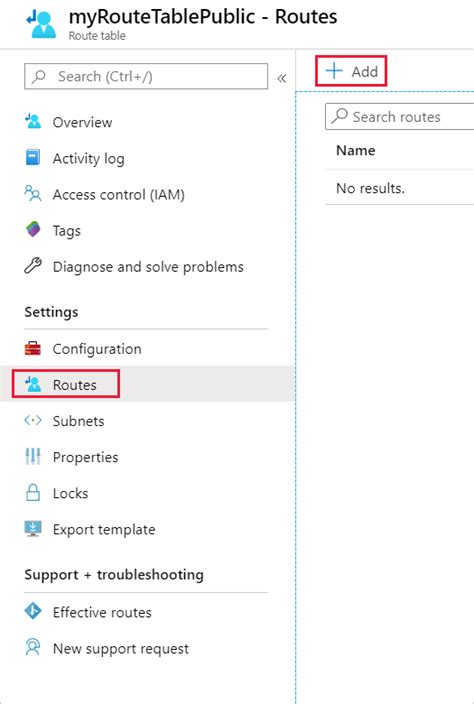Open the Effective routes link
The width and height of the screenshot is (474, 704).
(102, 612)
